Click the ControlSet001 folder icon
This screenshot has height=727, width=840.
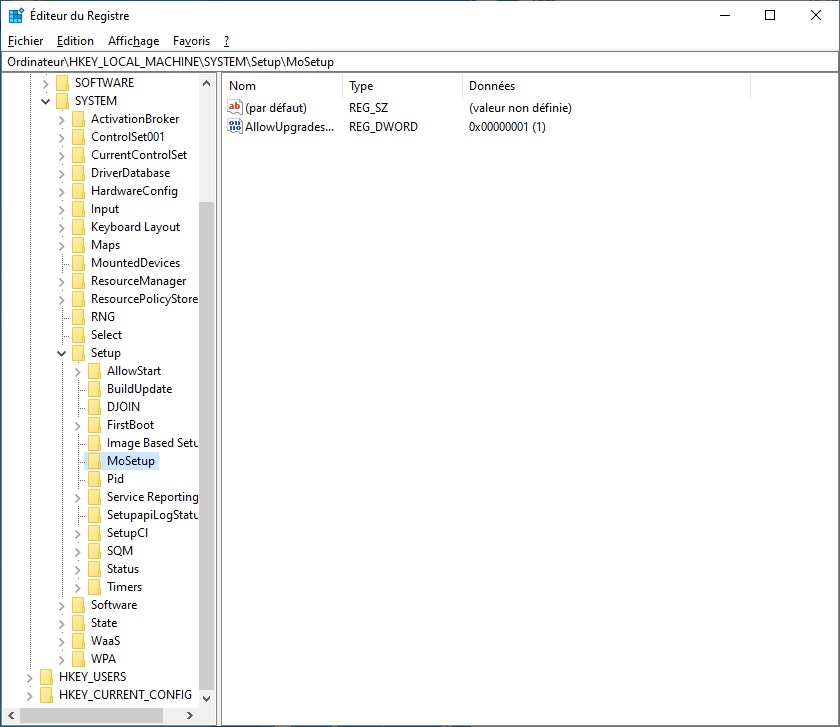coord(78,137)
